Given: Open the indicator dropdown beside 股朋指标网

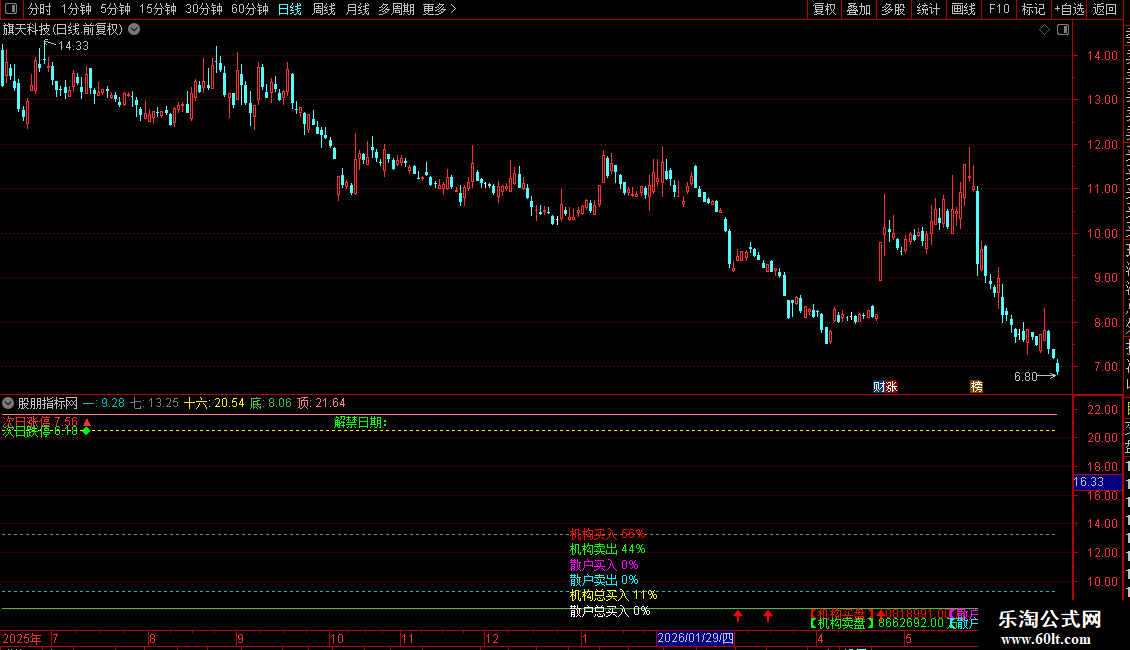Looking at the screenshot, I should click(x=8, y=403).
